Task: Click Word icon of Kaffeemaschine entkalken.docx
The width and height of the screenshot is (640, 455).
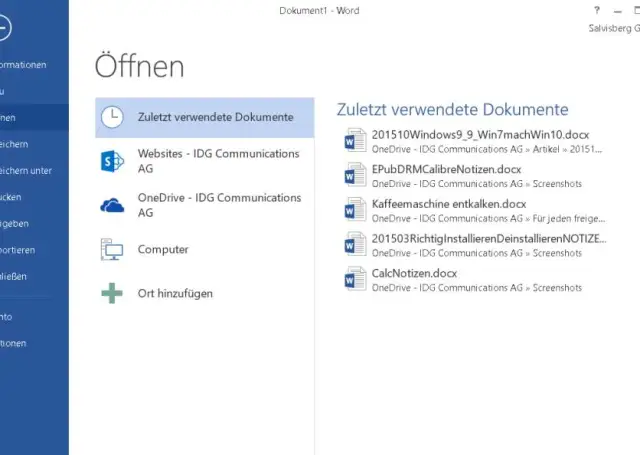Action: (x=355, y=210)
